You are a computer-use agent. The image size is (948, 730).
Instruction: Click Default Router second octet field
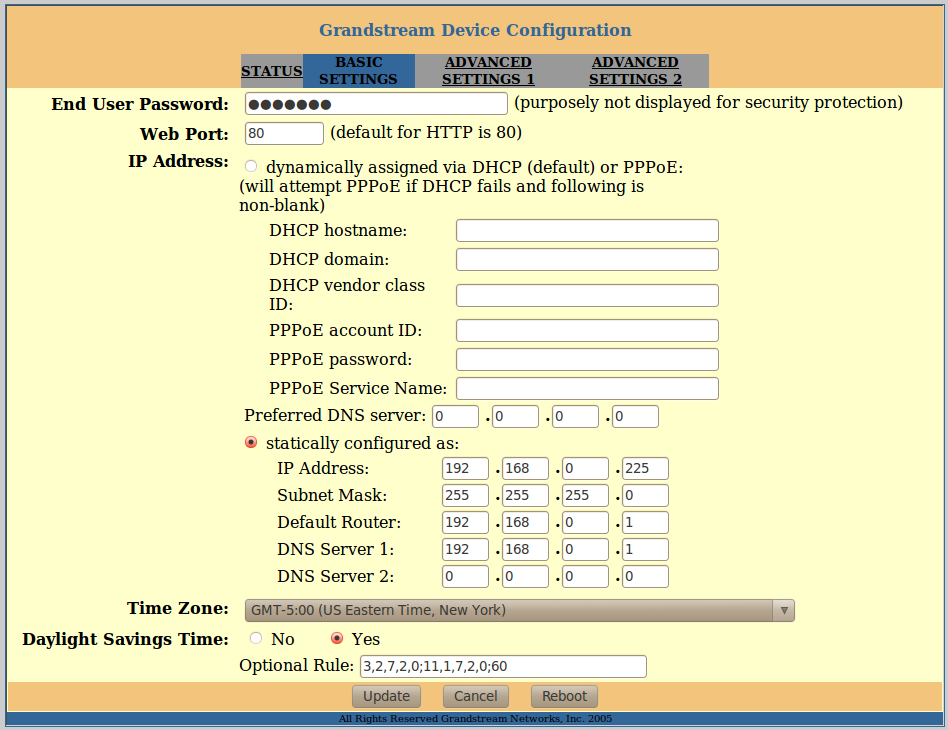click(x=525, y=523)
